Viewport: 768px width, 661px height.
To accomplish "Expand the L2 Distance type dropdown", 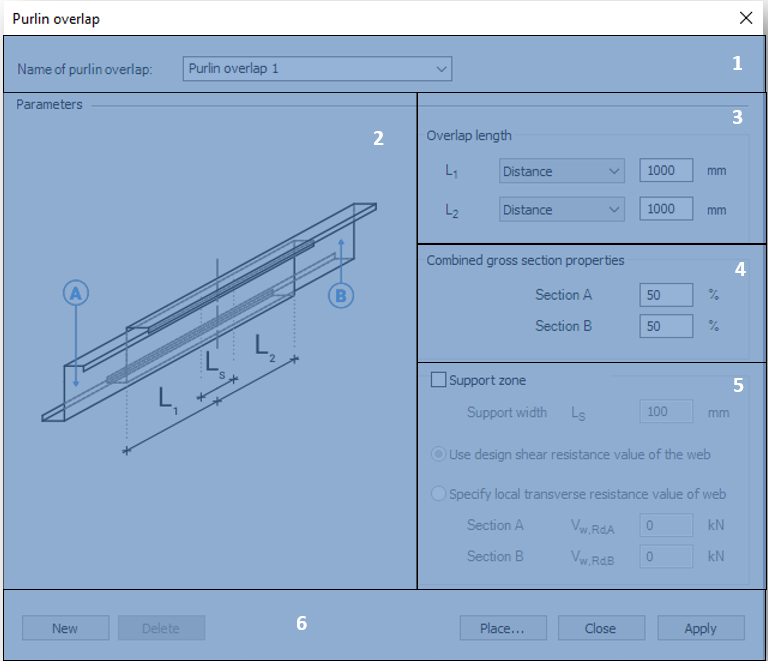I will point(562,210).
